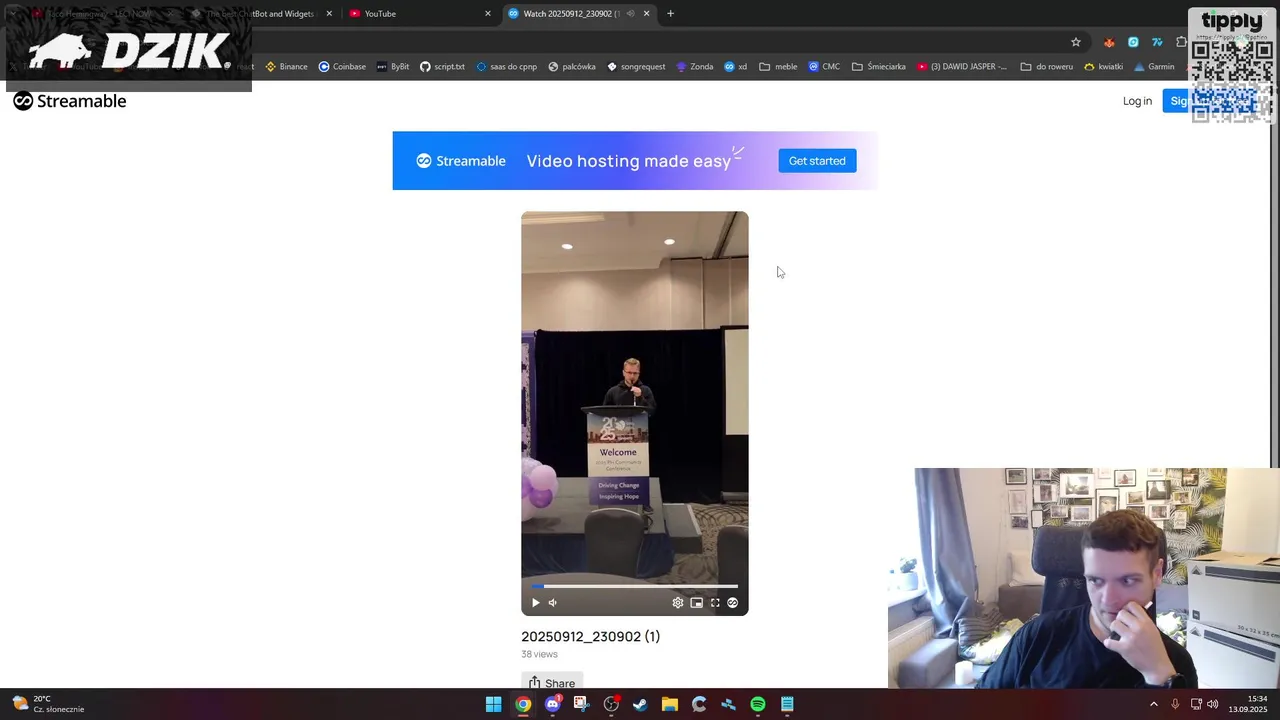The height and width of the screenshot is (720, 1280).
Task: Open OBS Studio from the taskbar
Action: (x=611, y=704)
